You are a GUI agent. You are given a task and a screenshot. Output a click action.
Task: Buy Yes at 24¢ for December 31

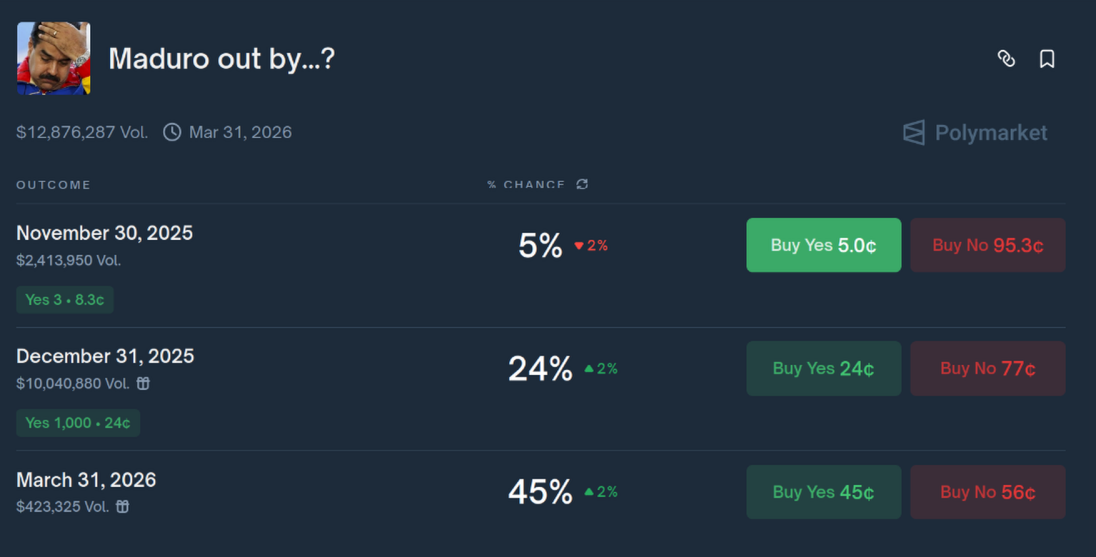tap(823, 368)
